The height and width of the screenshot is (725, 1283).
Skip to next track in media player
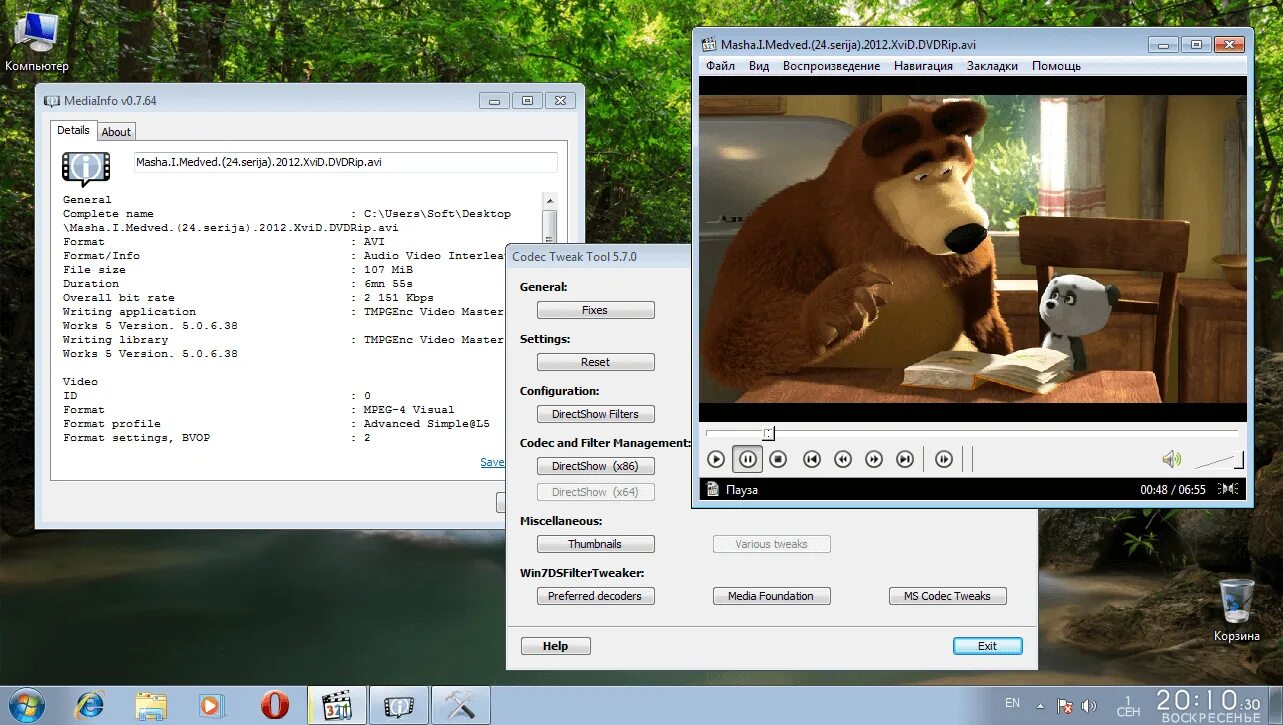pyautogui.click(x=905, y=459)
